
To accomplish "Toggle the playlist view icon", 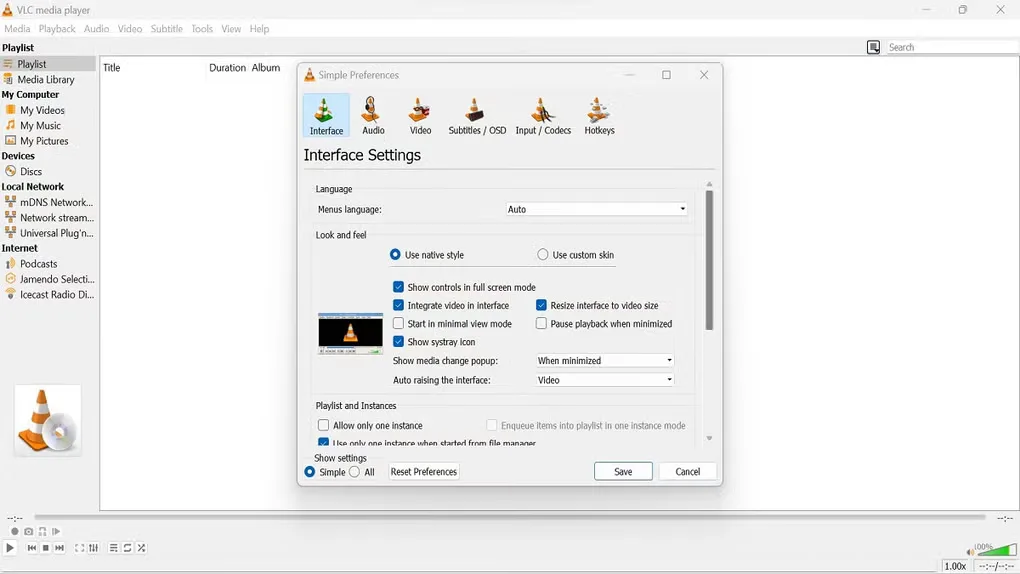I will click(x=113, y=548).
